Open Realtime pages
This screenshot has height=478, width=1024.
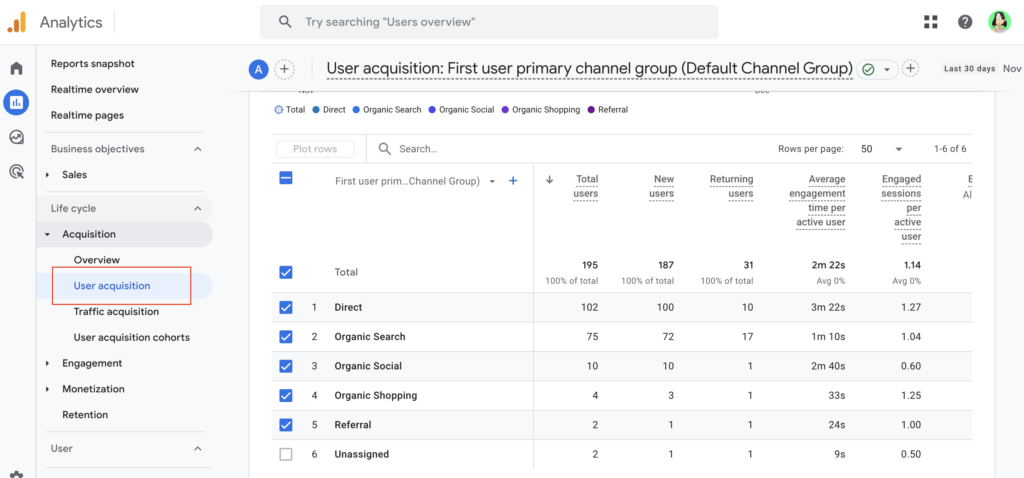(88, 116)
